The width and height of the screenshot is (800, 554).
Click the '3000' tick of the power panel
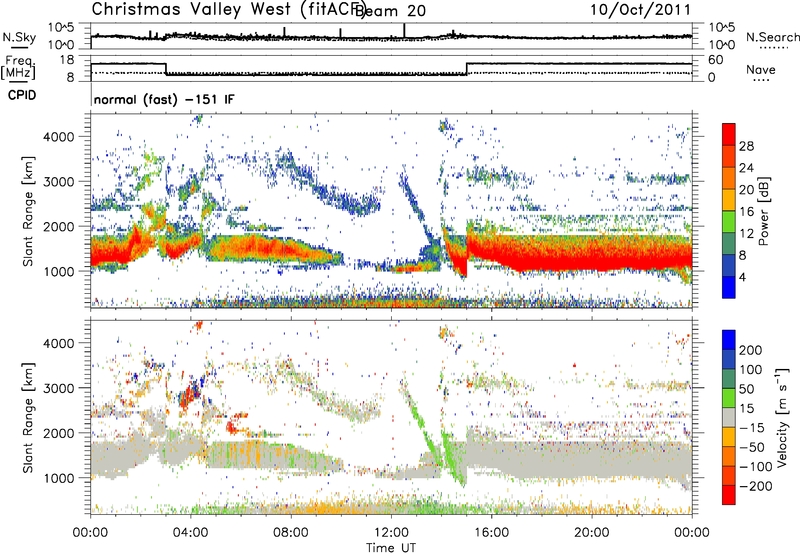coord(59,182)
